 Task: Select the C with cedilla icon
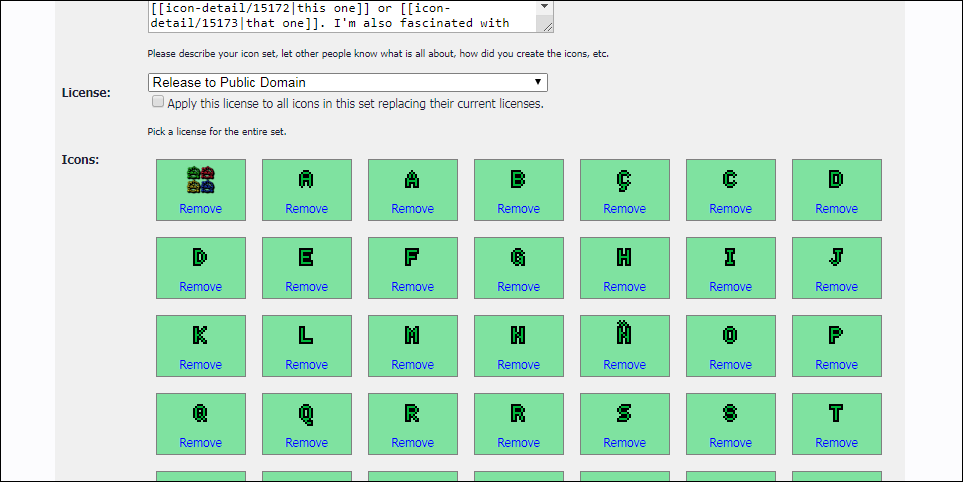(624, 179)
